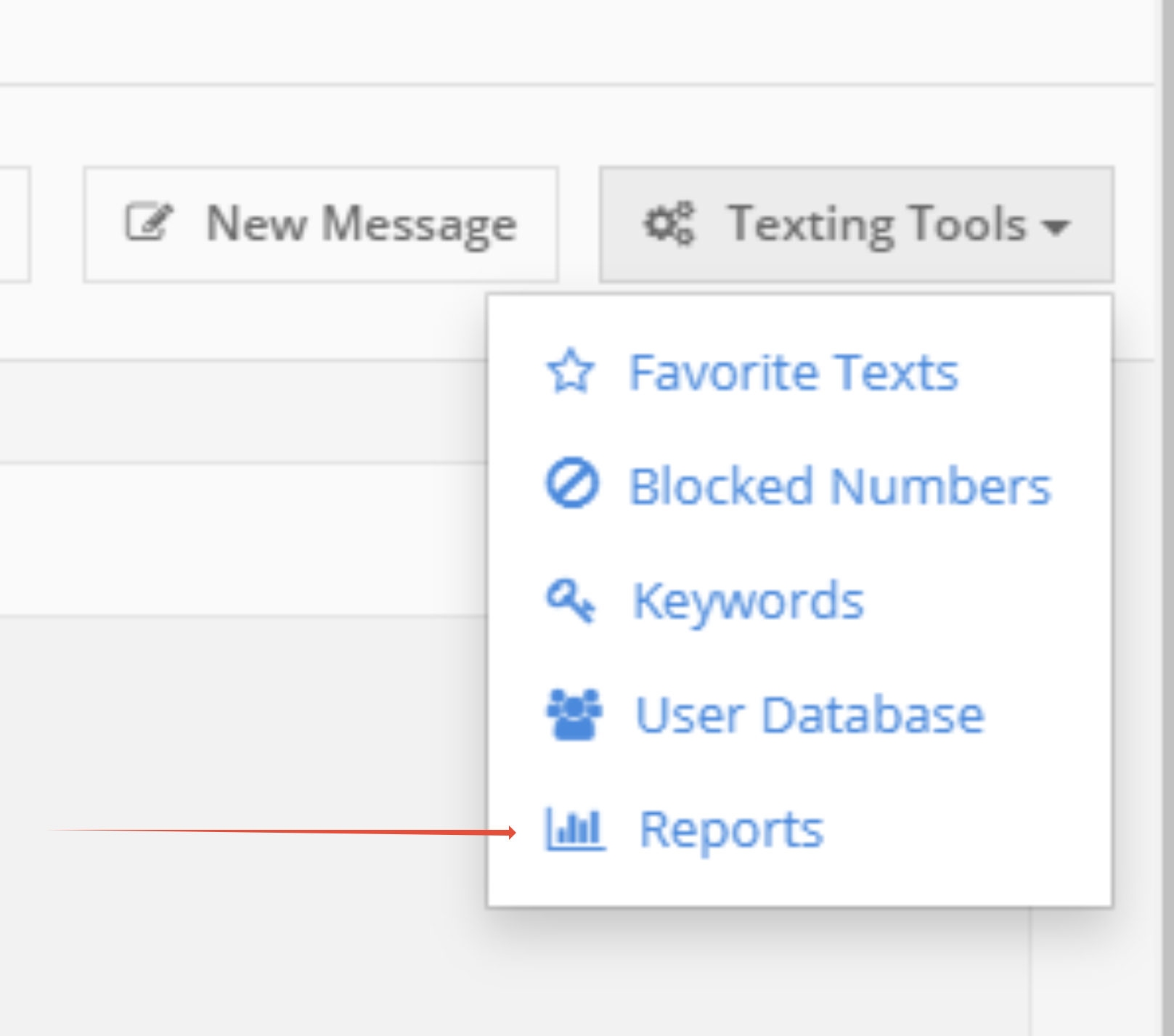The height and width of the screenshot is (1036, 1174).
Task: Click the red arrow pointing at Reports
Action: coord(290,831)
